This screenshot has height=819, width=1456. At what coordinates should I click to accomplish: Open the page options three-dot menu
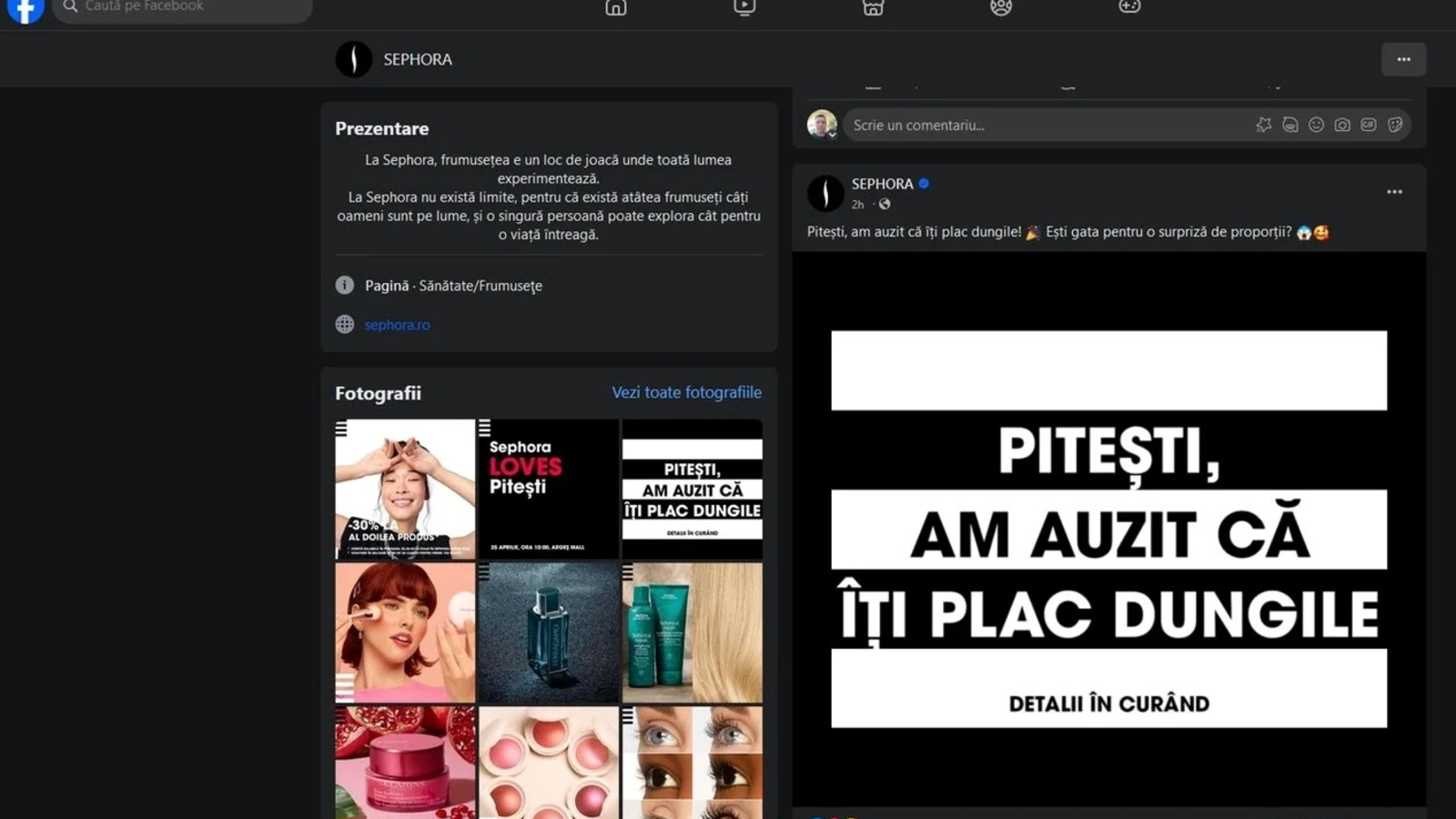coord(1403,59)
